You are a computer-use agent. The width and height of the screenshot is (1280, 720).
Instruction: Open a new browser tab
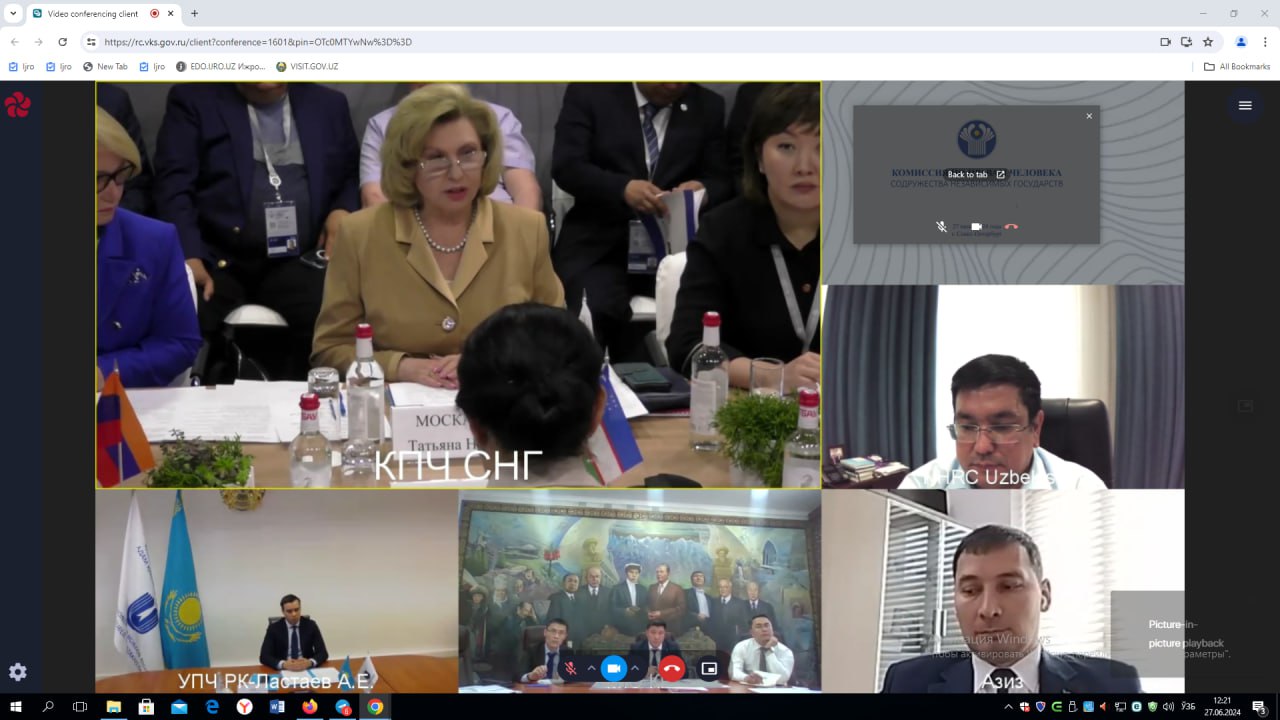pos(194,14)
